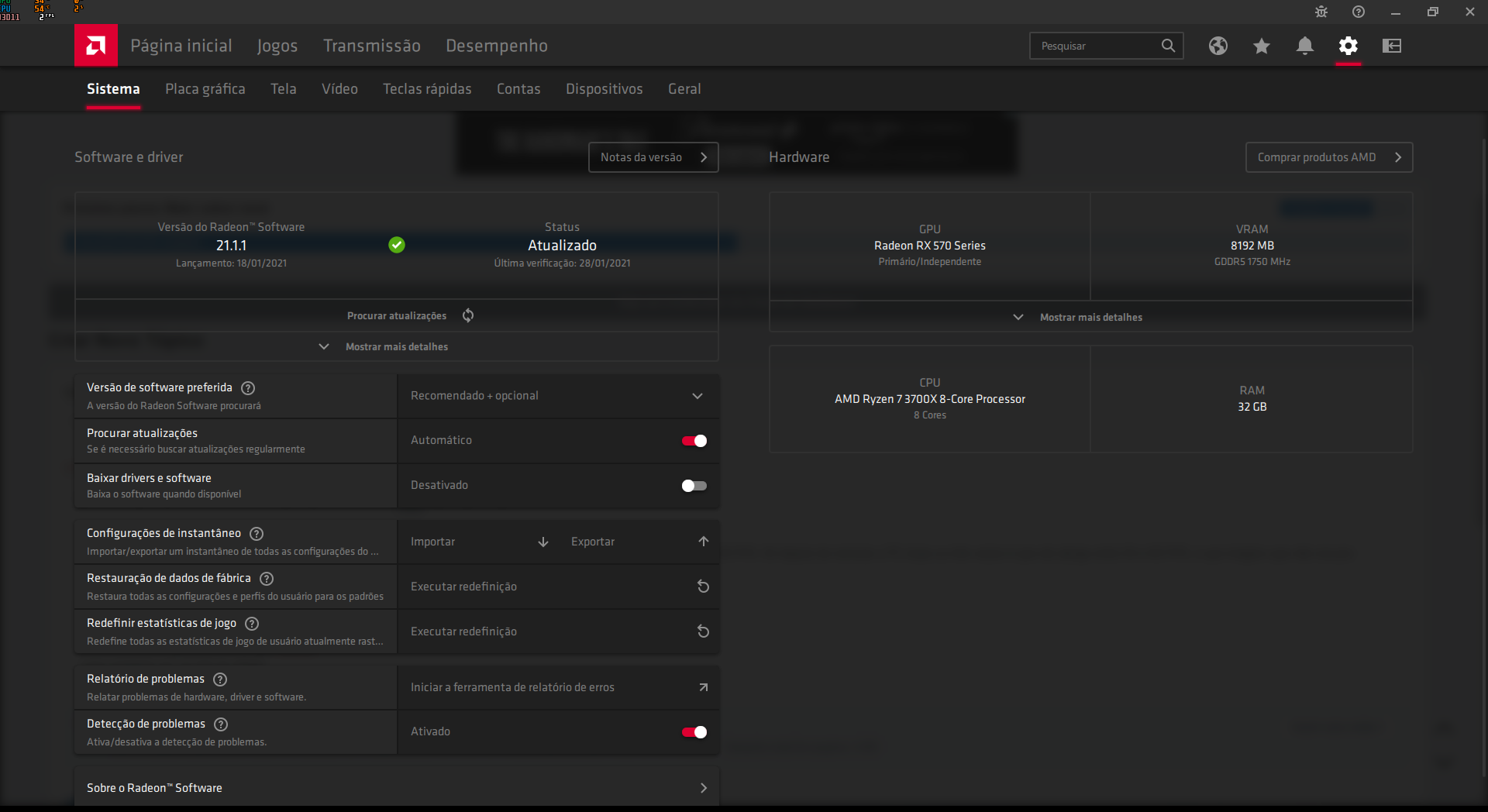Image resolution: width=1488 pixels, height=812 pixels.
Task: Click the refresh icon beside Procurar atualizações
Action: (x=468, y=315)
